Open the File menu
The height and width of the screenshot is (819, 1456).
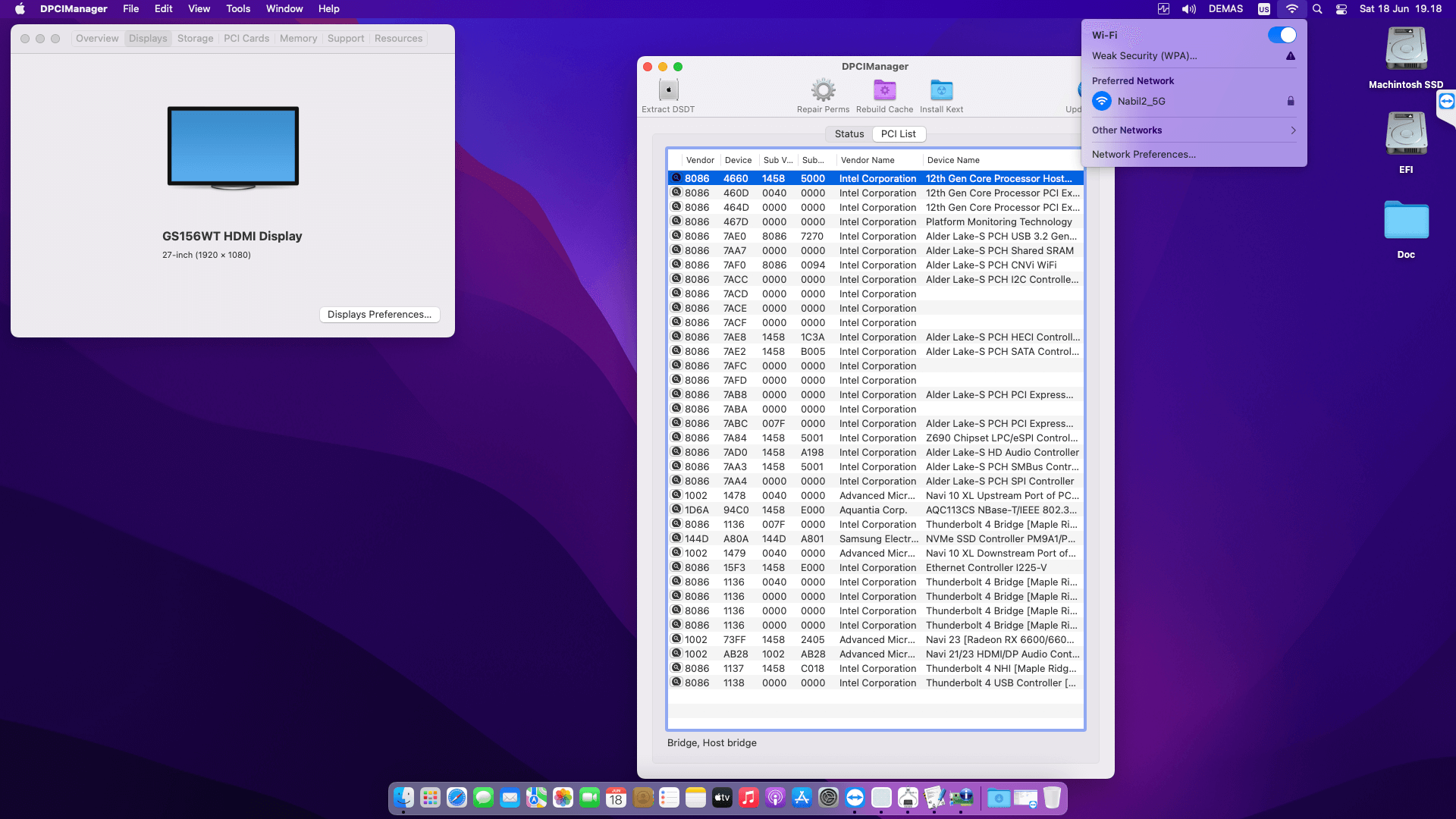click(130, 9)
